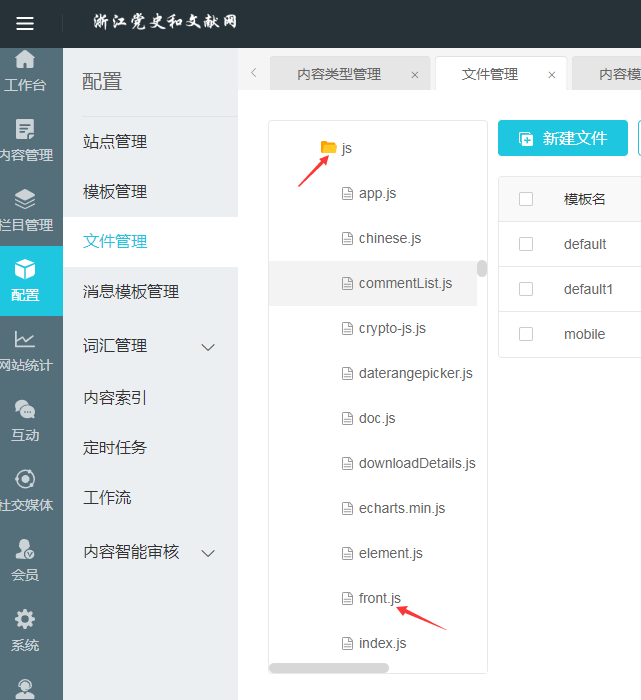Open app.js in the file tree
Viewport: 641px width, 700px height.
click(378, 193)
